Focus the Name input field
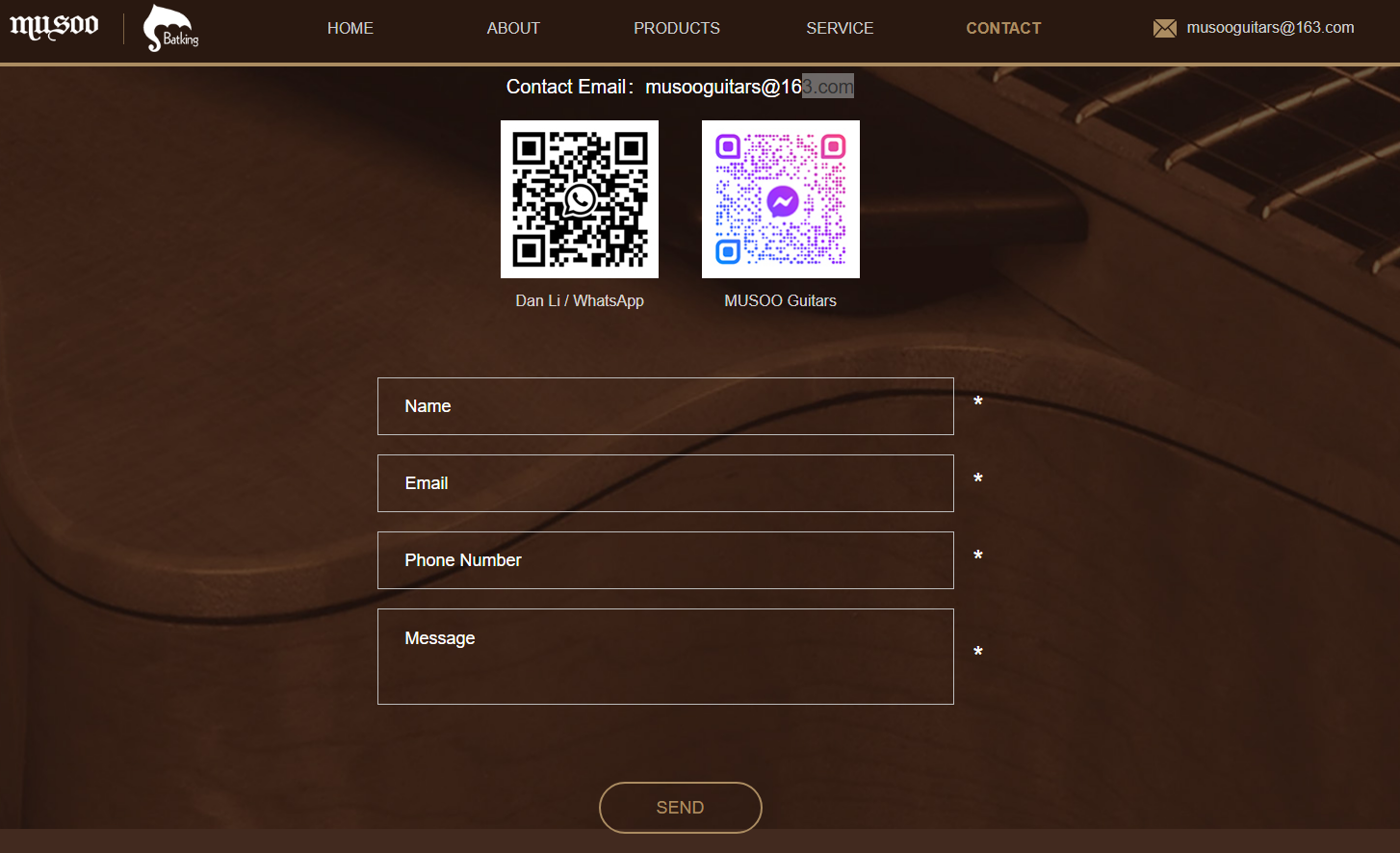This screenshot has height=853, width=1400. coord(665,406)
